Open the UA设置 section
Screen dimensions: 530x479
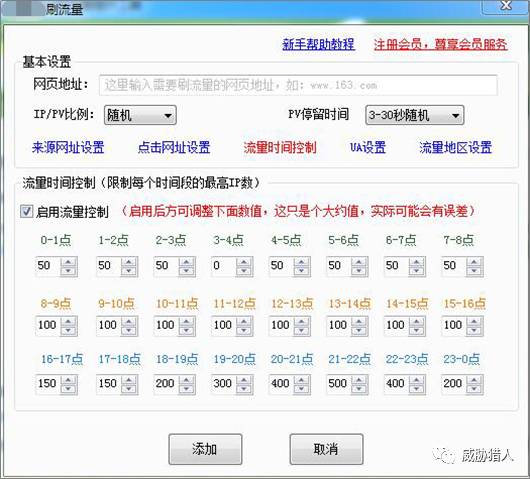point(368,147)
